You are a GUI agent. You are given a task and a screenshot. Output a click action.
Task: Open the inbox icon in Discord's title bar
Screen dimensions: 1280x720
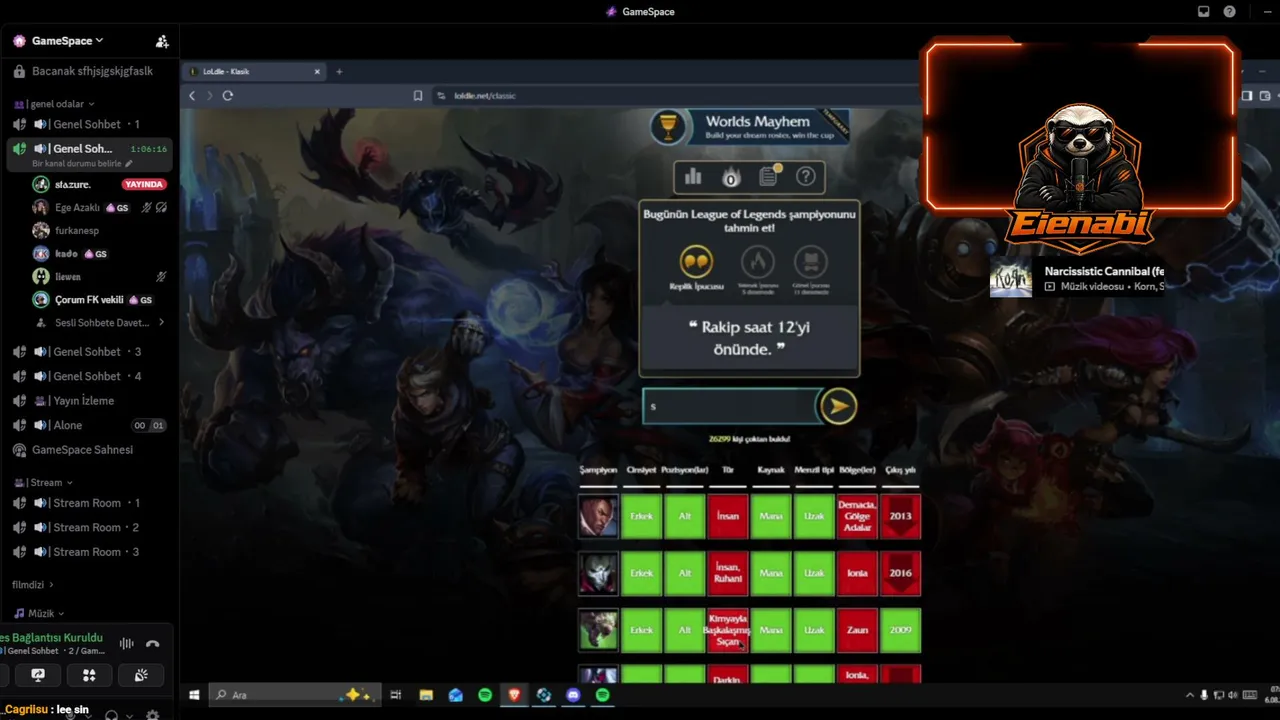point(1204,12)
